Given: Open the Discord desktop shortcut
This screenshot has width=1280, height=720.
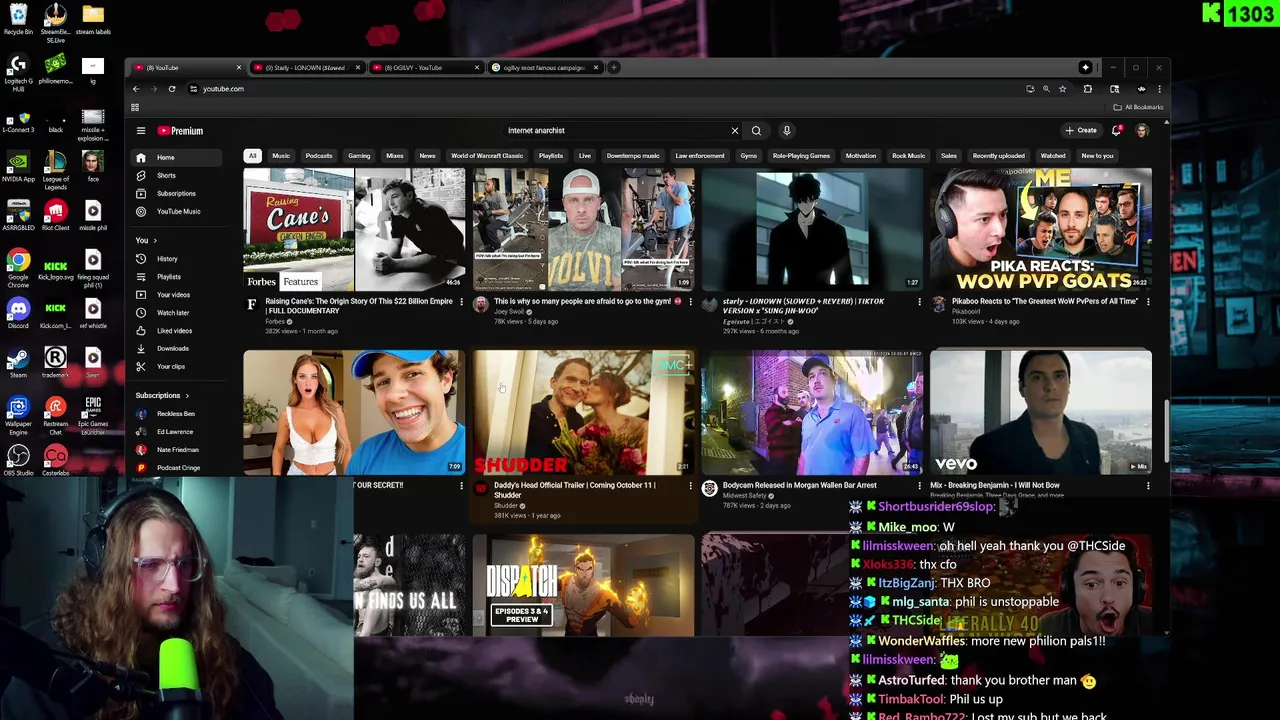Looking at the screenshot, I should [x=18, y=313].
